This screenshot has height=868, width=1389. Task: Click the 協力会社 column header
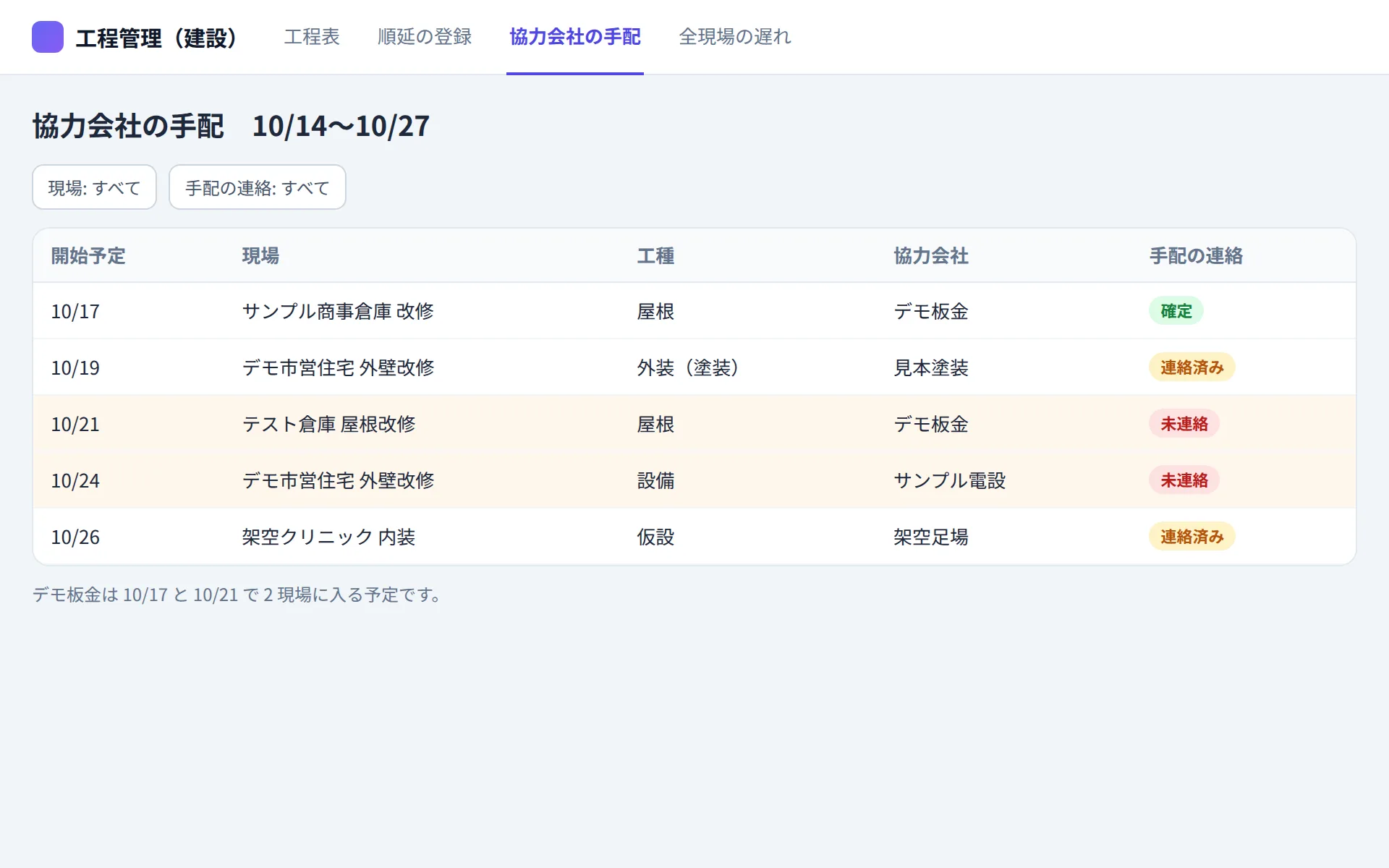click(931, 256)
